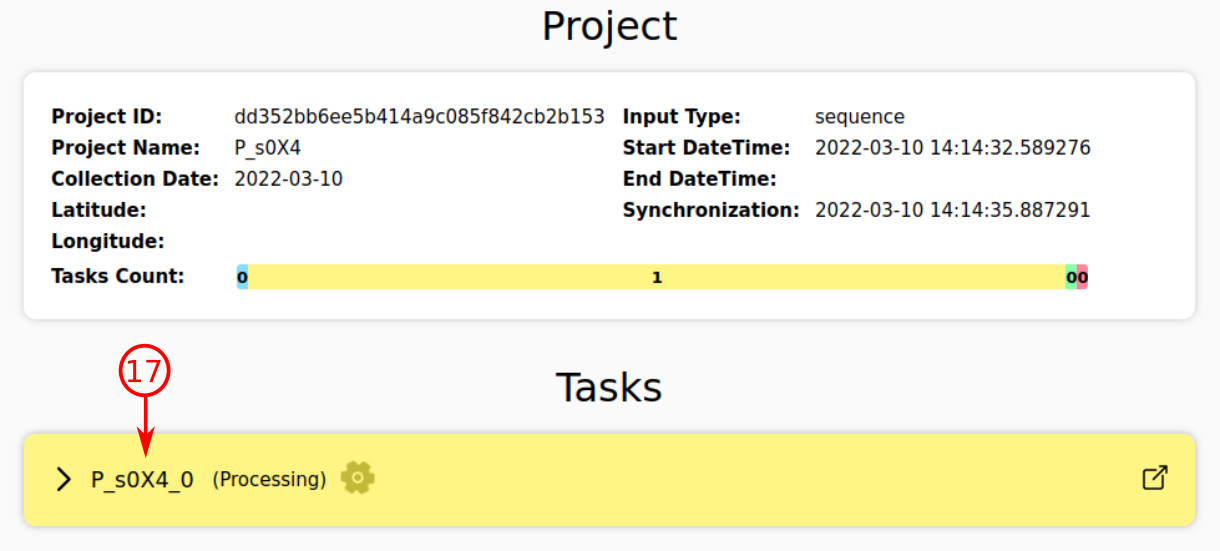Click the Input Type value sequence
This screenshot has height=551, width=1220.
(859, 117)
